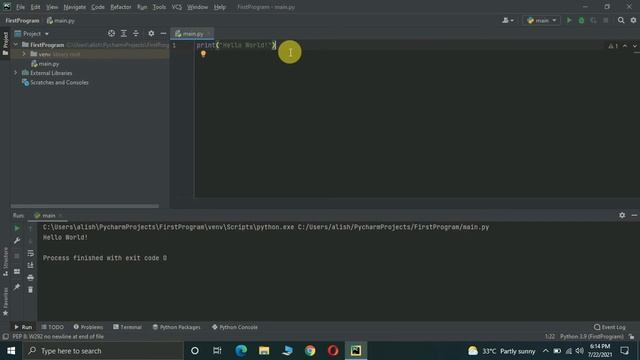
Task: Open Search Everywhere magnifier
Action: pos(621,20)
